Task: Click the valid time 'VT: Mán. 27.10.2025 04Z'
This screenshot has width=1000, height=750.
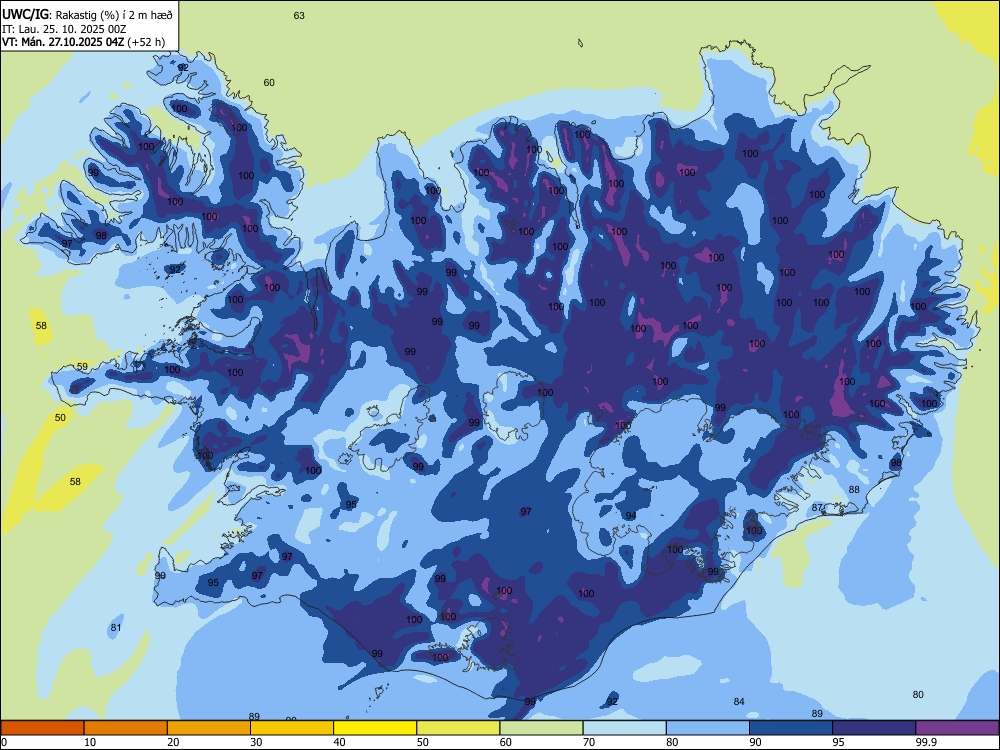Action: click(63, 43)
